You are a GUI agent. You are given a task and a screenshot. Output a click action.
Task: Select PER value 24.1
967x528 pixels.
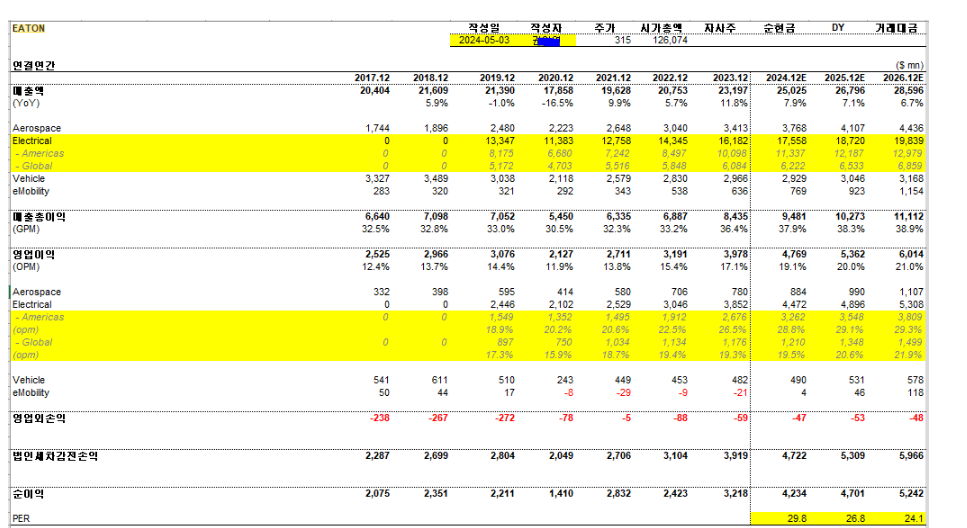coord(915,519)
